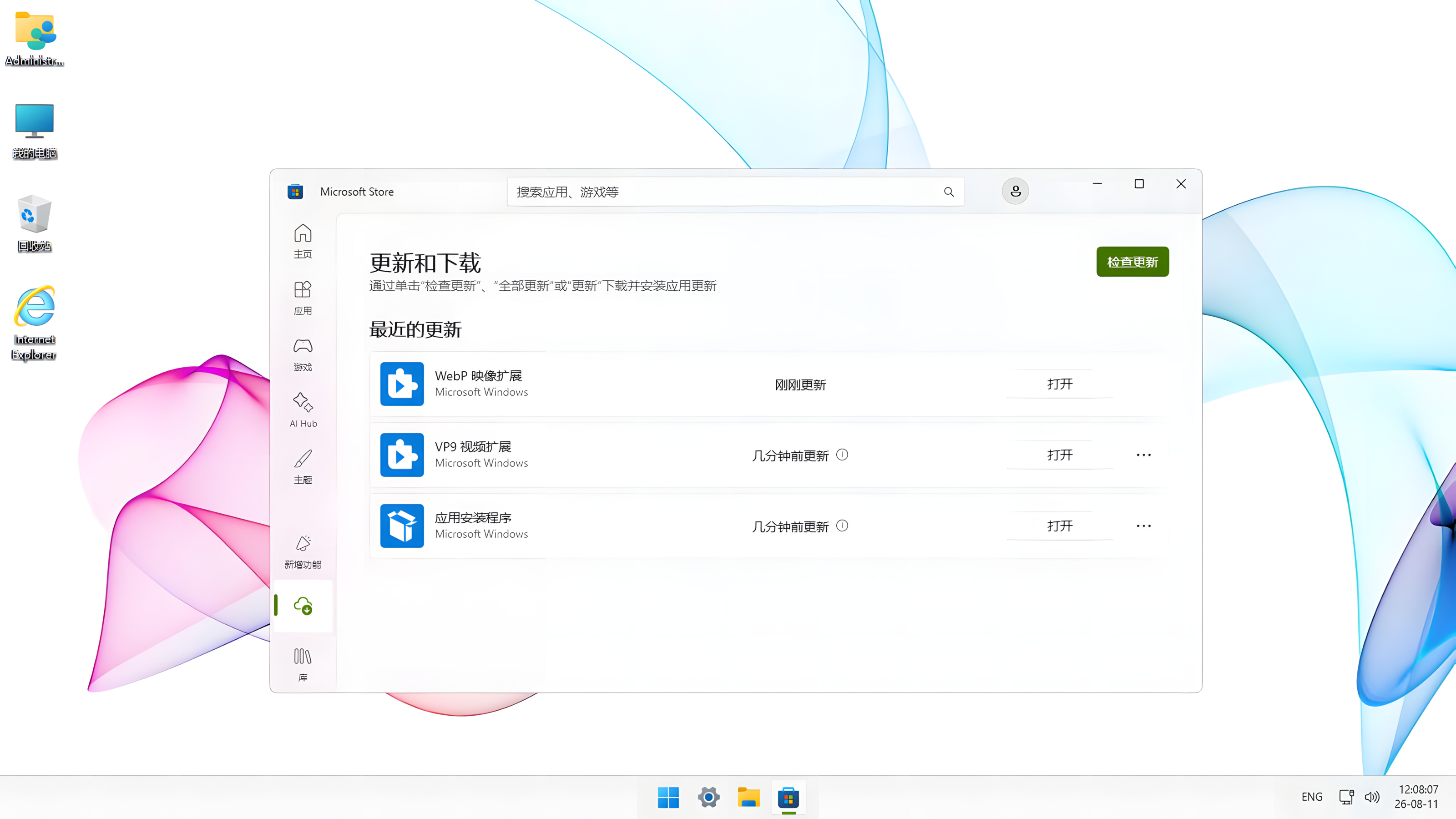Viewport: 1456px width, 819px height.
Task: Open the 库 (Library) section
Action: [x=303, y=664]
